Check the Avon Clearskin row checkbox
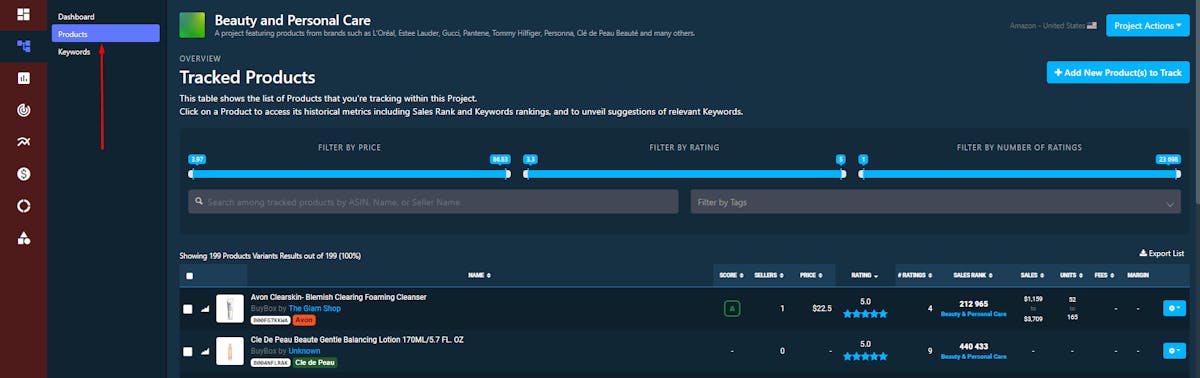The image size is (1200, 378). tap(188, 310)
